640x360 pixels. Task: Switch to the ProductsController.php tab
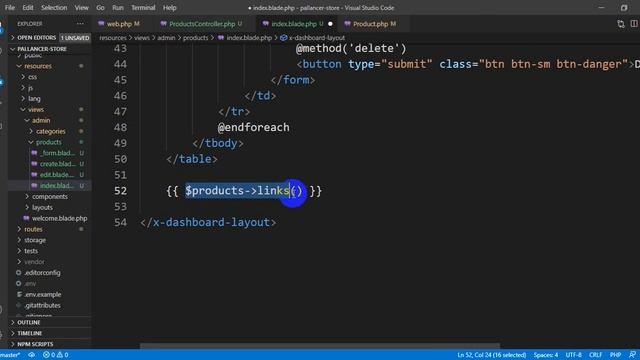click(x=202, y=24)
